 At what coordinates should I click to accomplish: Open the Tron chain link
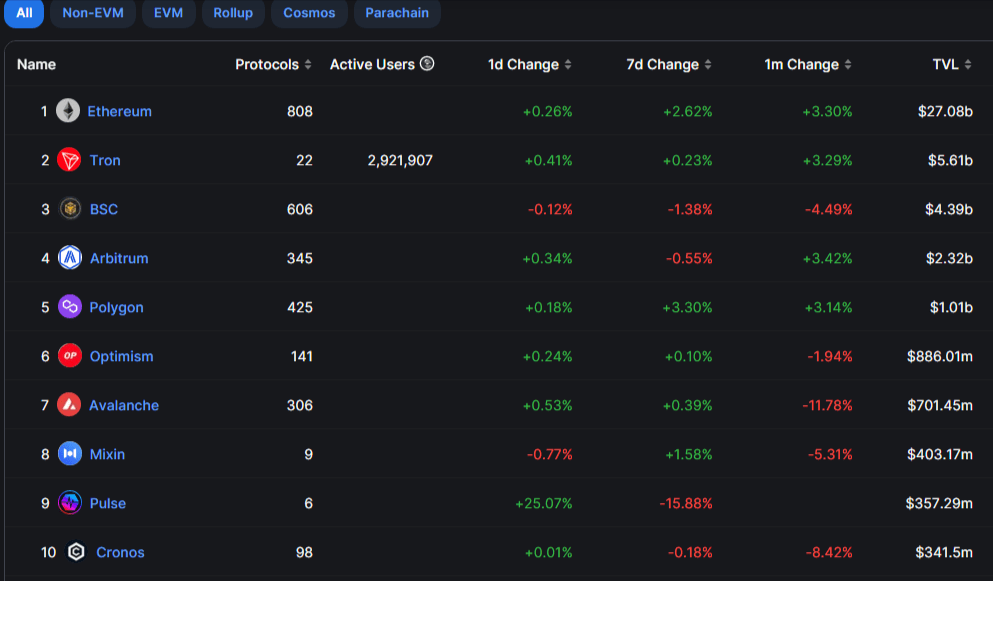[x=105, y=160]
